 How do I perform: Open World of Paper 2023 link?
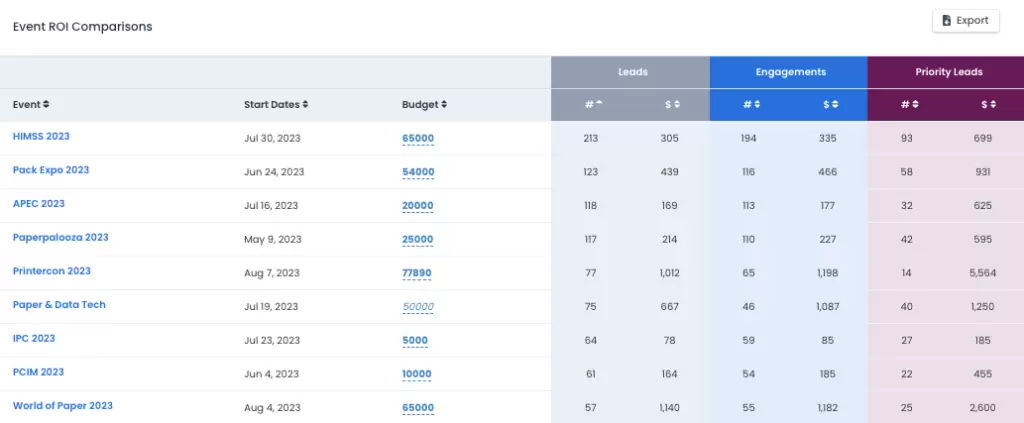pyautogui.click(x=63, y=406)
